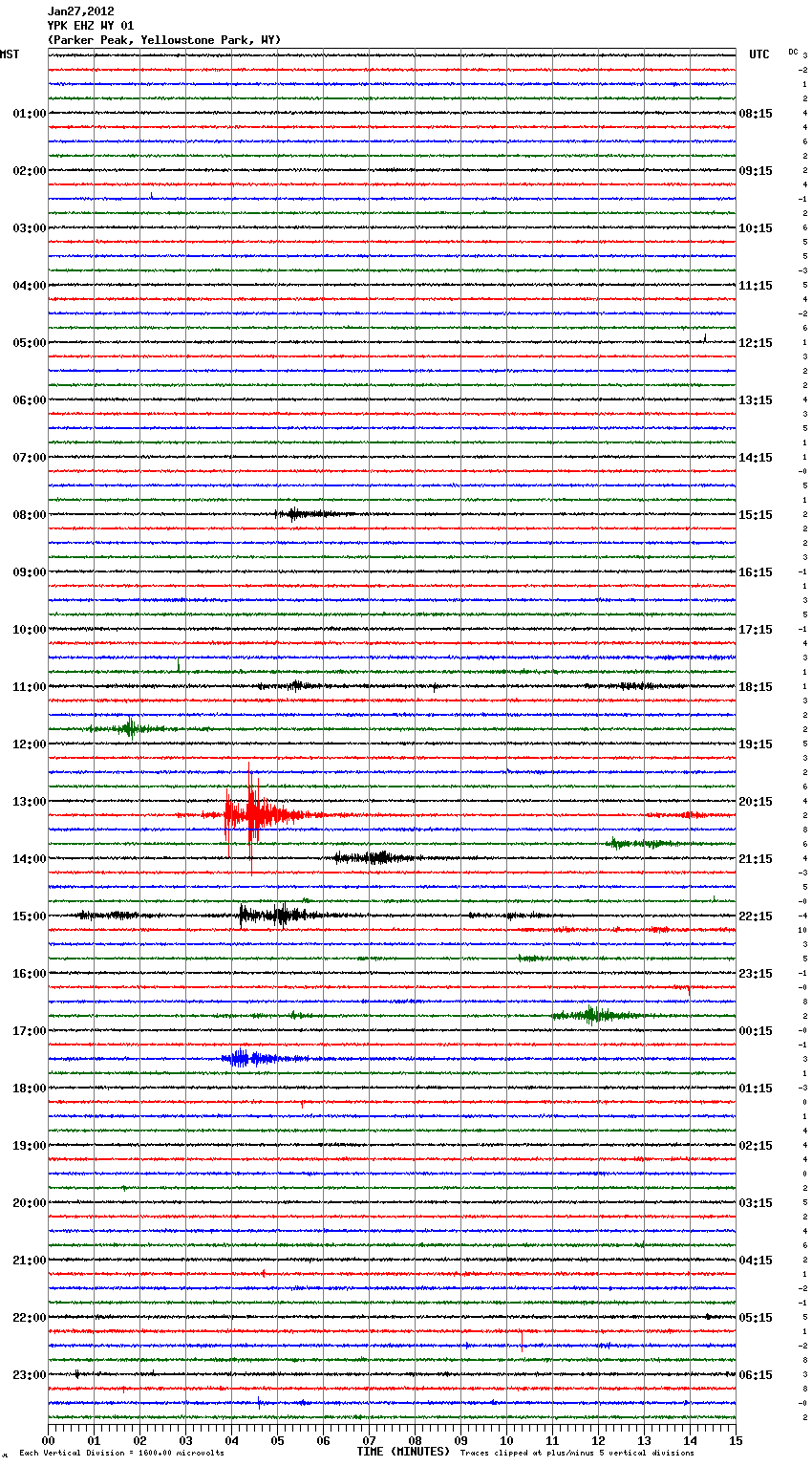Select the 20:00 MST time label

point(29,1203)
